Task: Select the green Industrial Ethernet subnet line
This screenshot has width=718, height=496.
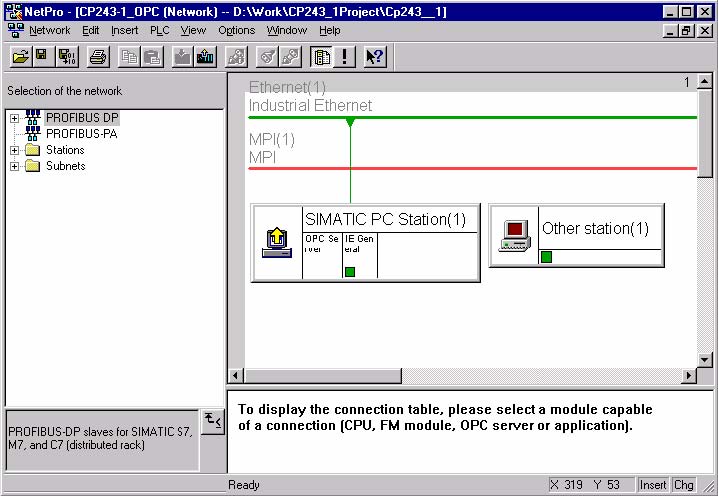Action: pos(472,118)
